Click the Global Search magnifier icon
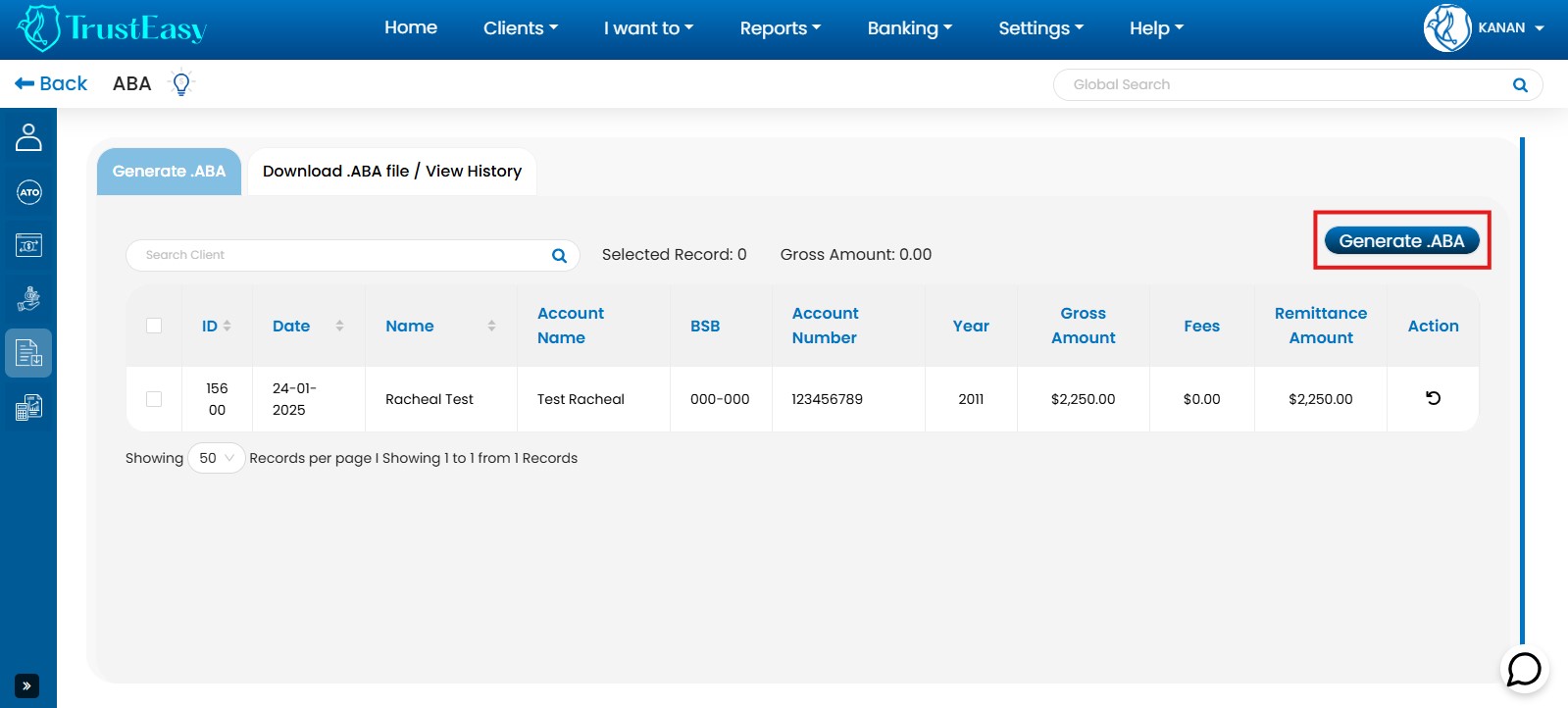 point(1520,85)
